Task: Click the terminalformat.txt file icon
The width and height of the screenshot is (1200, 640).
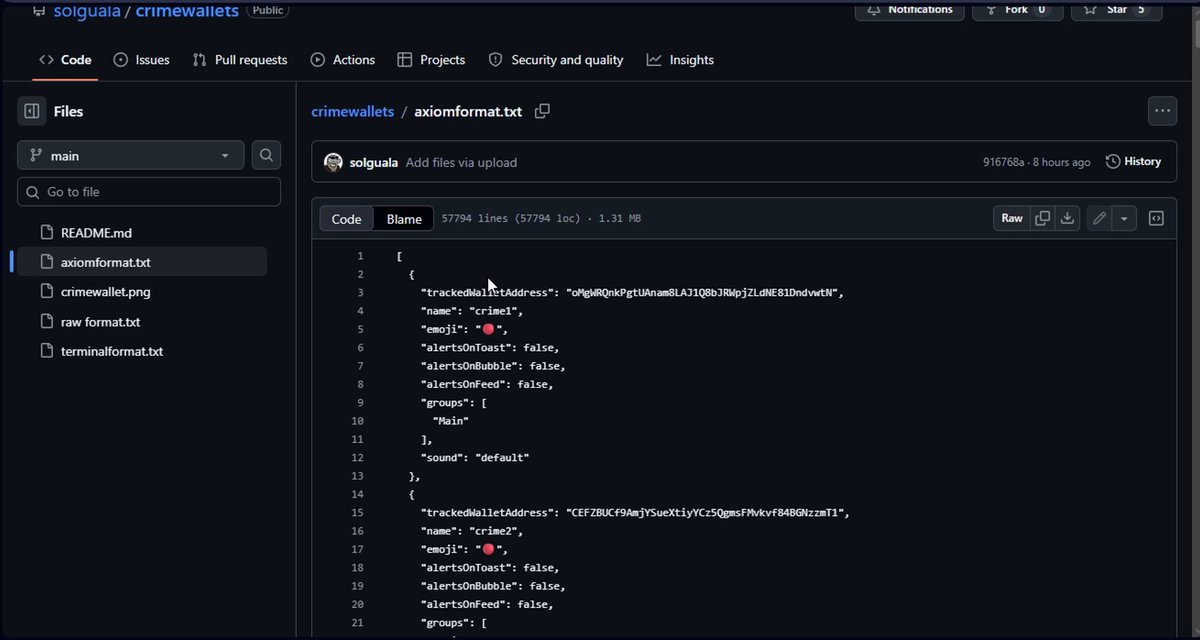Action: coord(45,351)
